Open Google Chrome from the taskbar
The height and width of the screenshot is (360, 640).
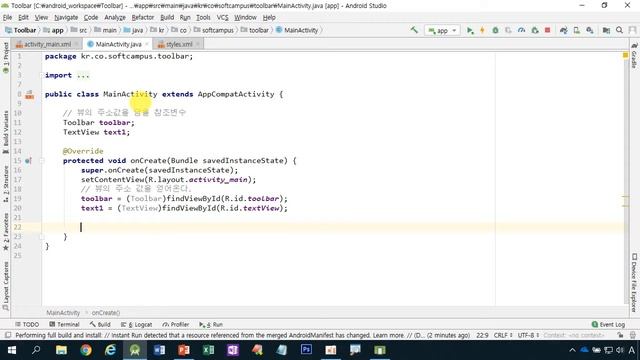(86, 350)
